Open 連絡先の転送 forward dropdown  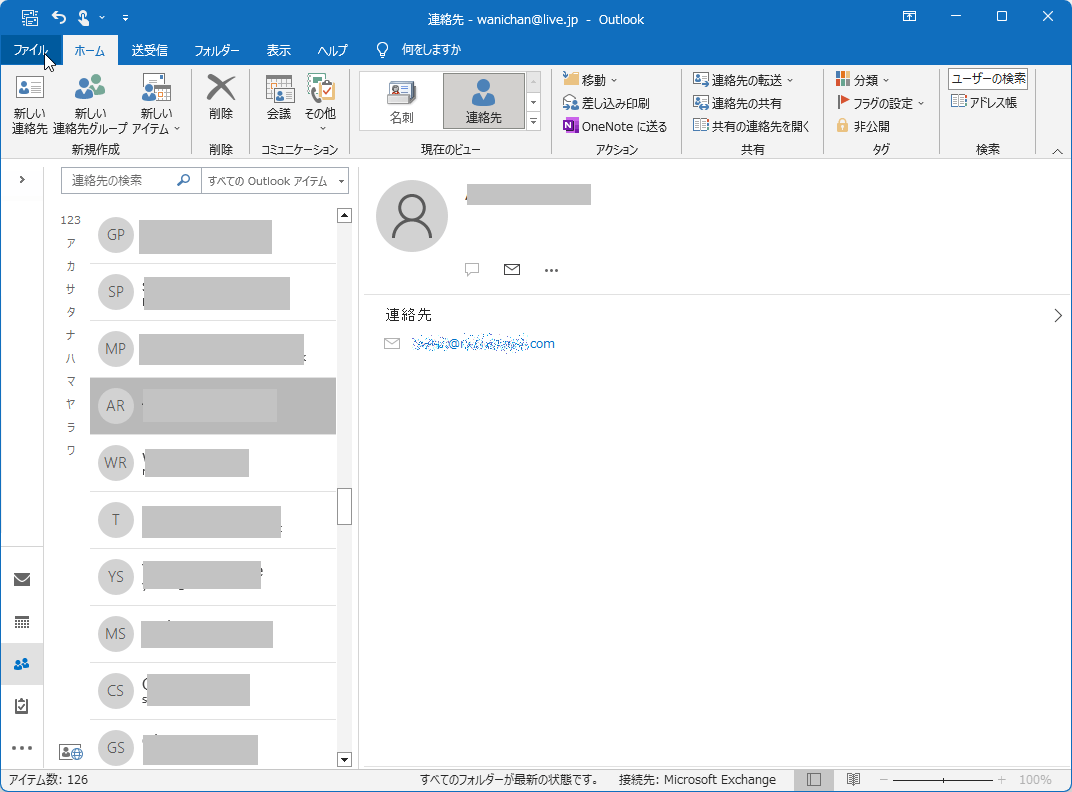pos(743,80)
